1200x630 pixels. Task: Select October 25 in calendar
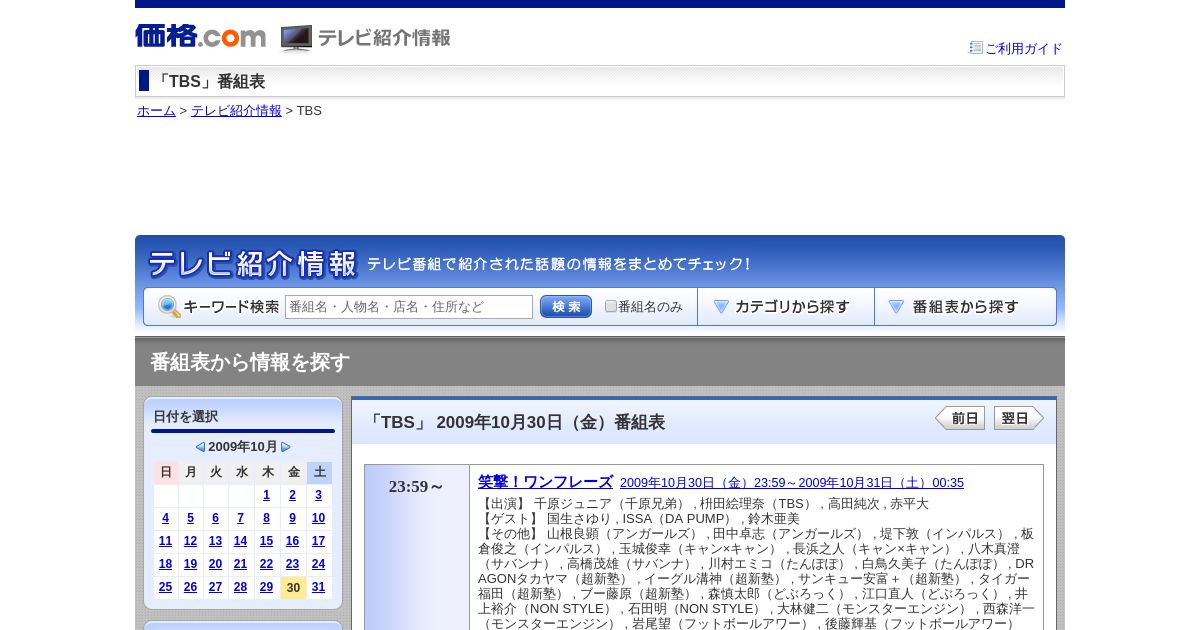pos(166,587)
